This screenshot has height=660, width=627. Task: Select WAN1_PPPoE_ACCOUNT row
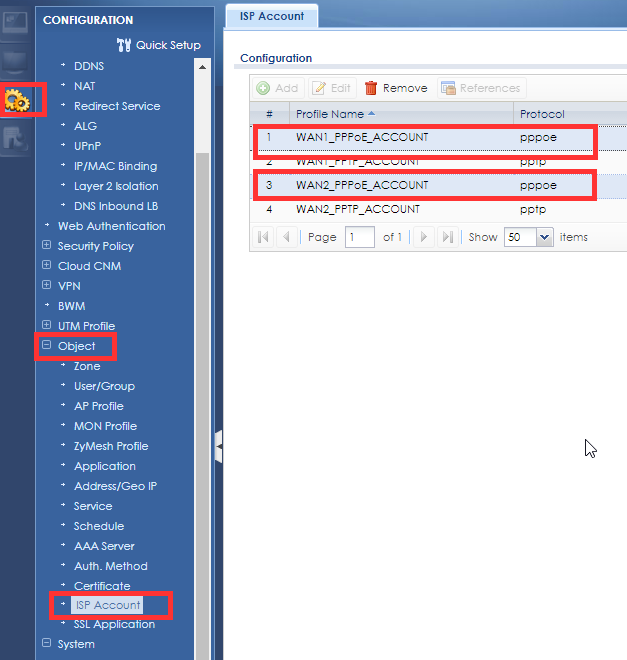pos(400,137)
